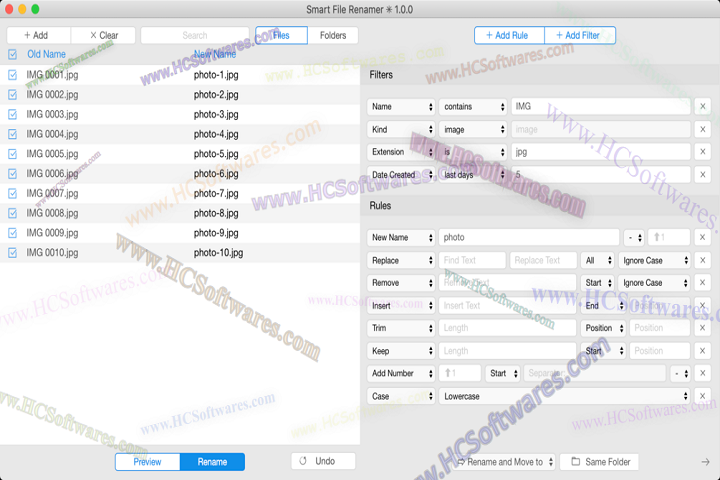Open the Lowercase case option dropdown
This screenshot has height=480, width=720.
pyautogui.click(x=564, y=396)
